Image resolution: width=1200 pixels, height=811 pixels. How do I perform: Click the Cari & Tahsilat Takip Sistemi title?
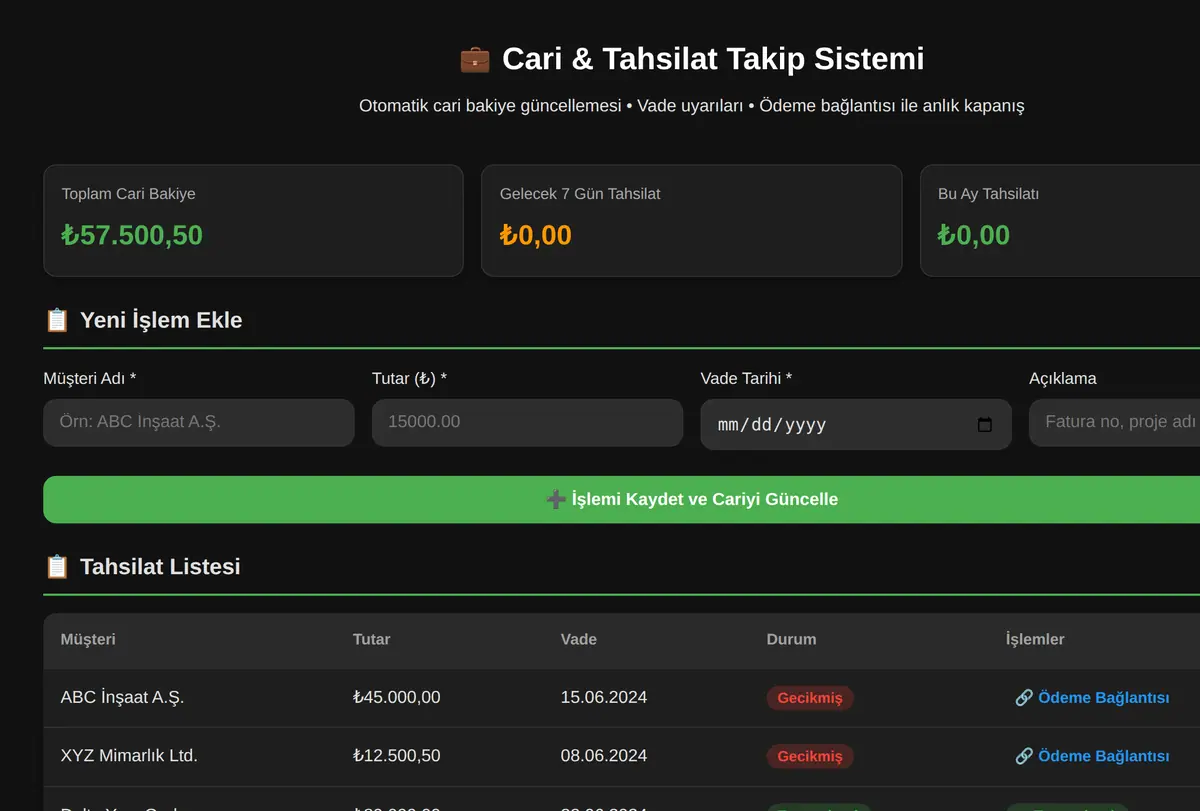(713, 59)
